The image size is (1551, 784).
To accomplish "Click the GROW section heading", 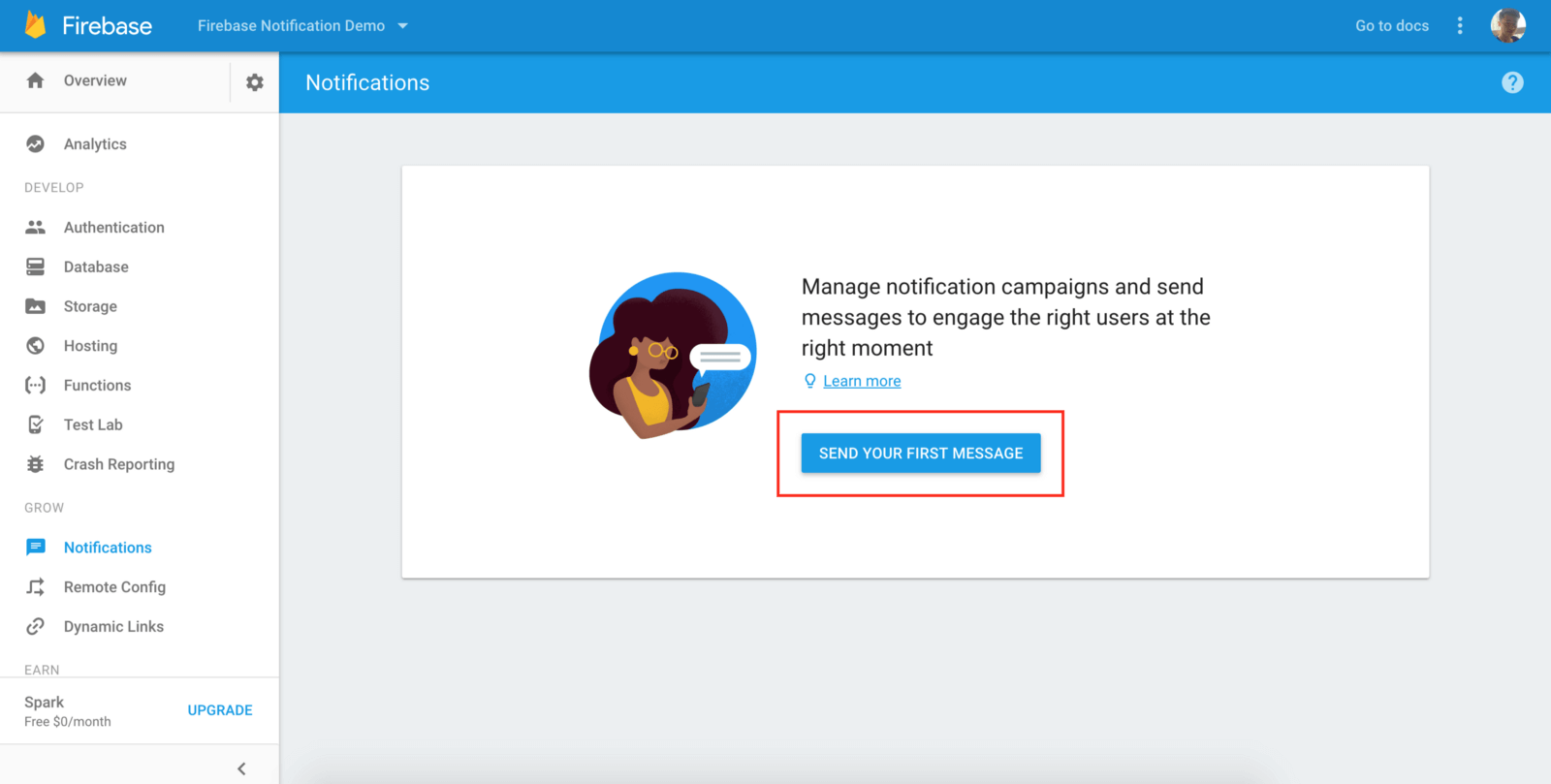I will (45, 508).
